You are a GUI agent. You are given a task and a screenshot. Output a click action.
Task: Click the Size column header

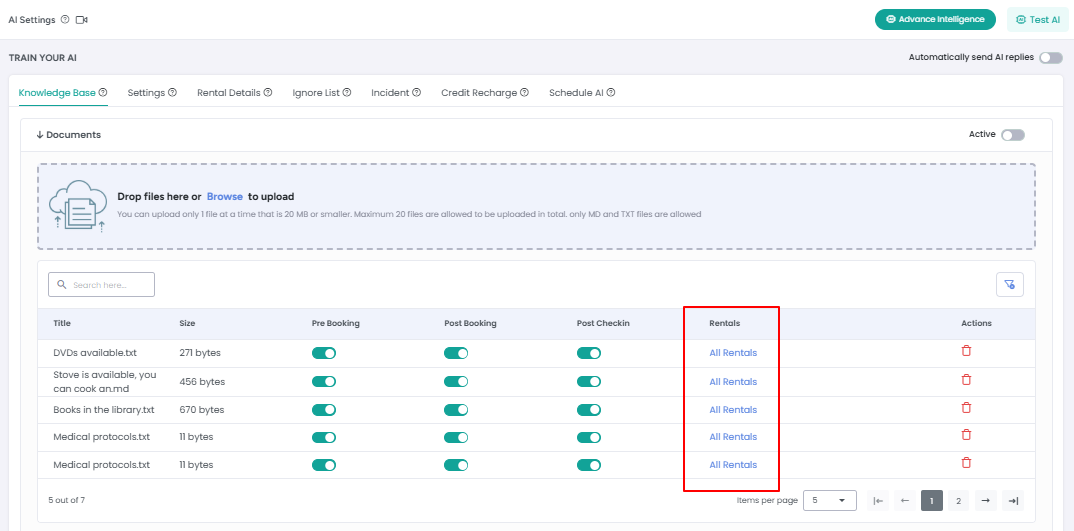coord(187,323)
